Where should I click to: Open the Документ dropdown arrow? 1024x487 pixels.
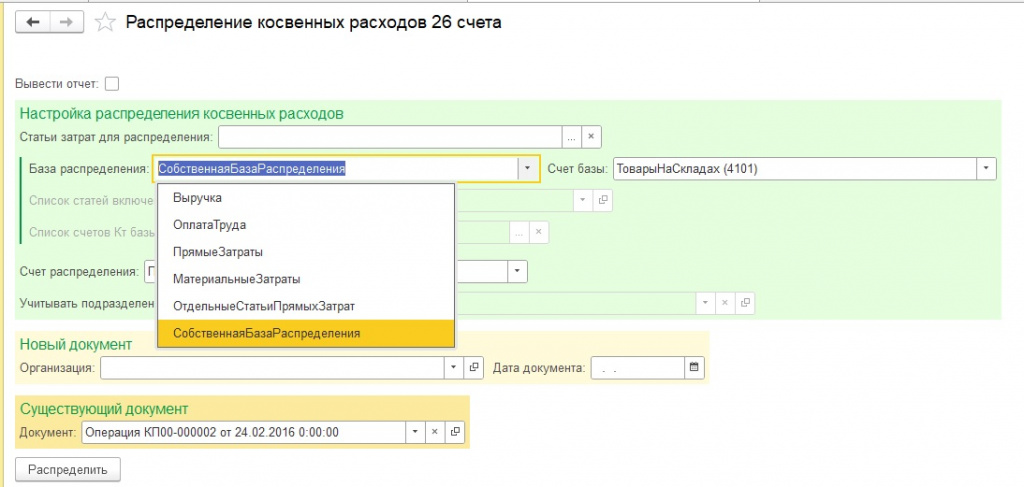(415, 432)
